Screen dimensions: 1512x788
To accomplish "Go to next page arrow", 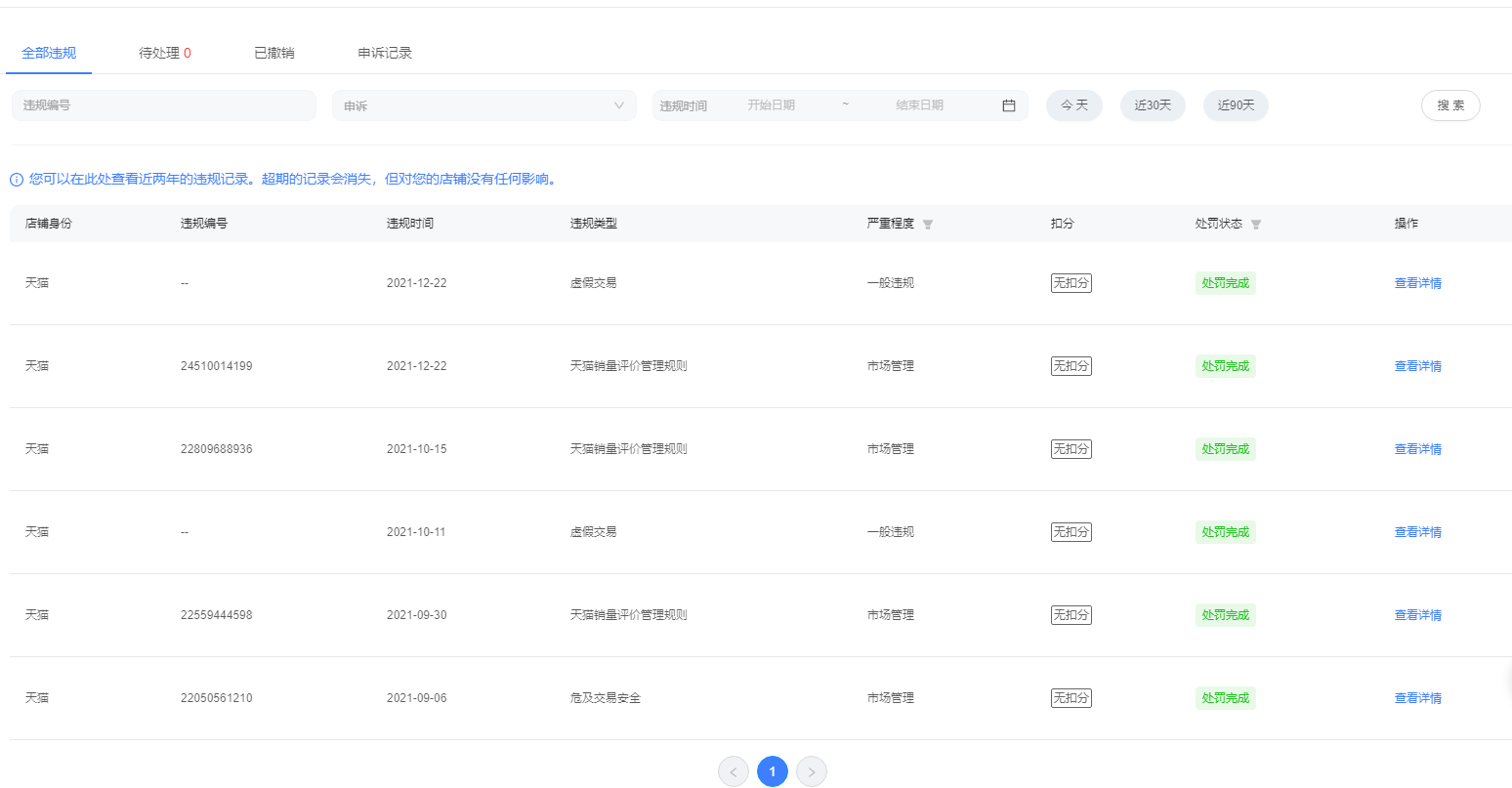I will [x=812, y=771].
